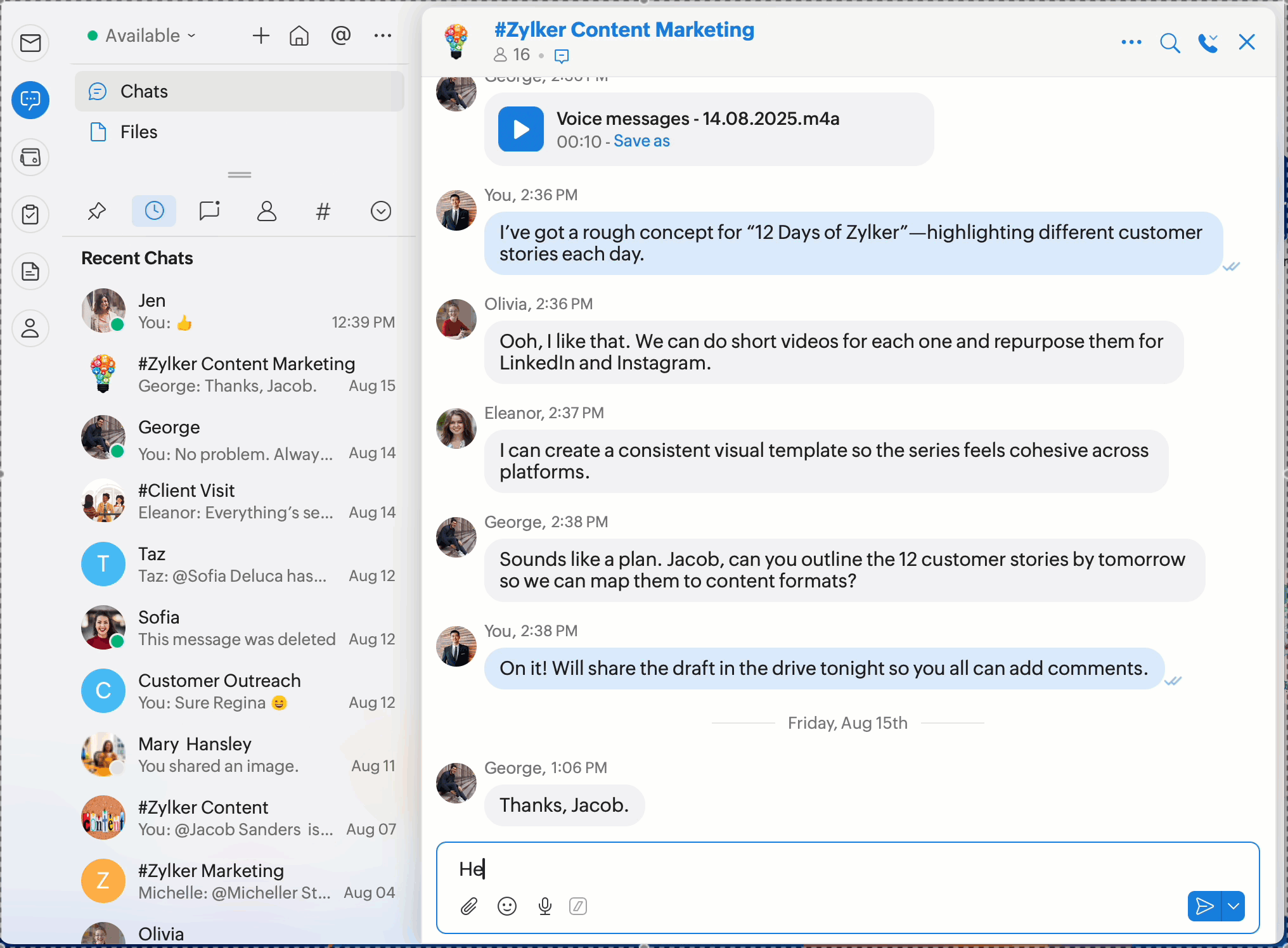Select Files in the navigation list
1288x948 pixels.
[240, 132]
